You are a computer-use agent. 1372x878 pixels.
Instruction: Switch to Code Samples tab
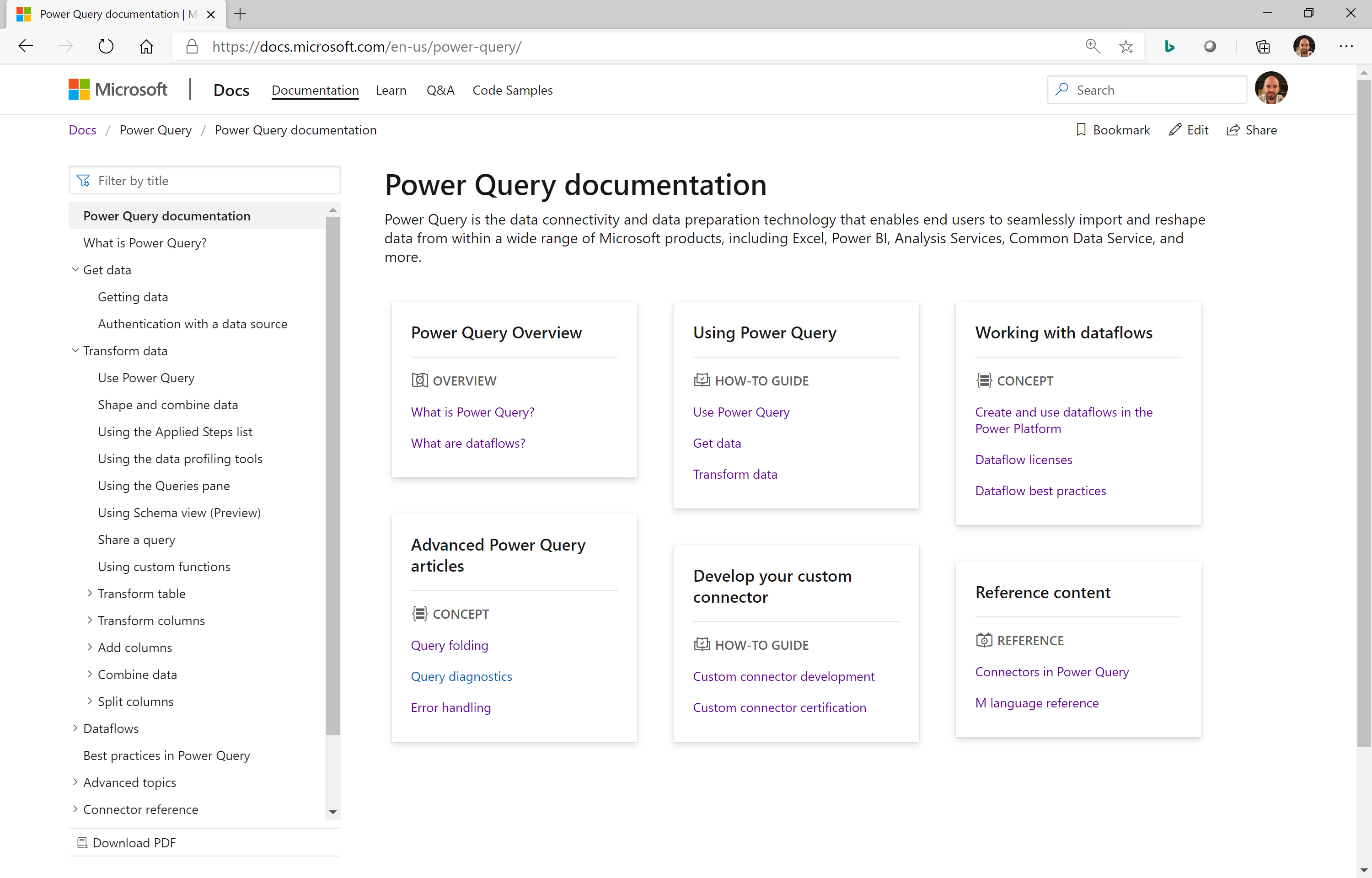[512, 90]
